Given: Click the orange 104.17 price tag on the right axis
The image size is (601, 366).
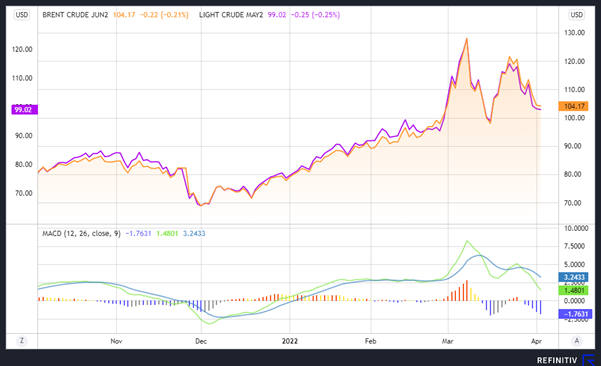Looking at the screenshot, I should (x=573, y=106).
